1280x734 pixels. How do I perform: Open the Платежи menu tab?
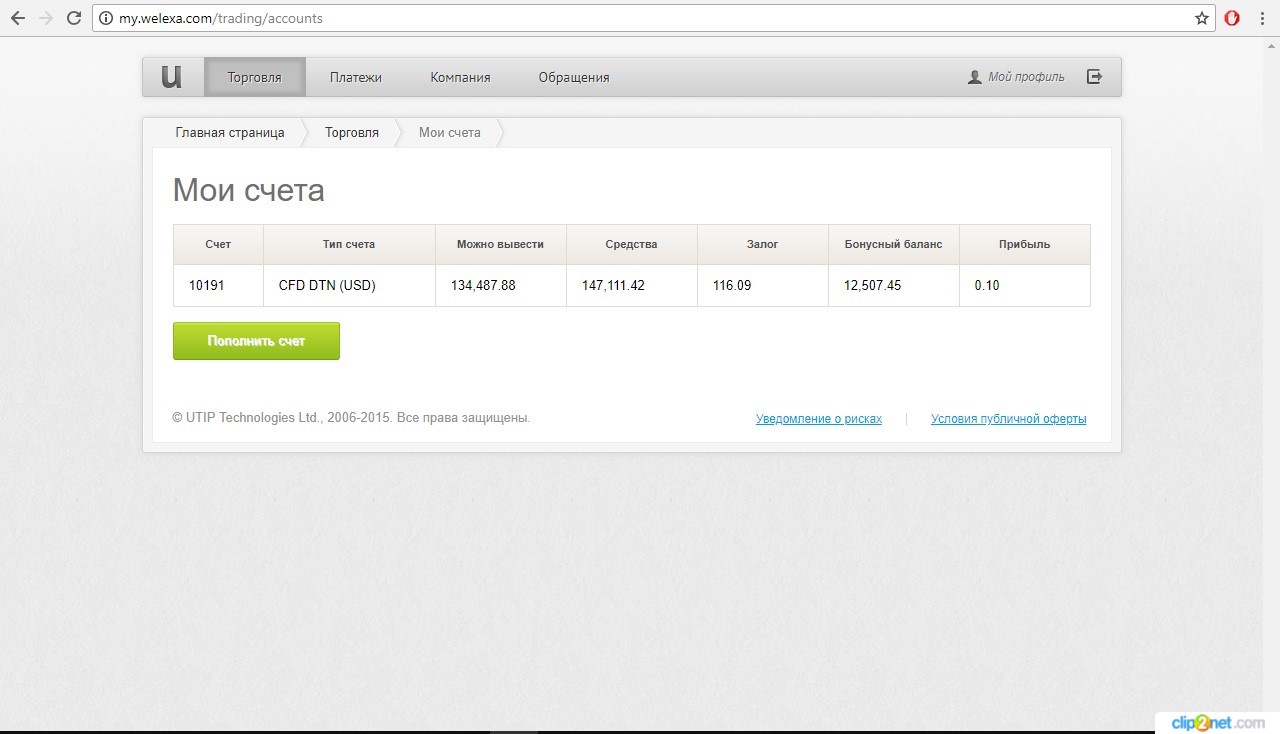pos(356,77)
